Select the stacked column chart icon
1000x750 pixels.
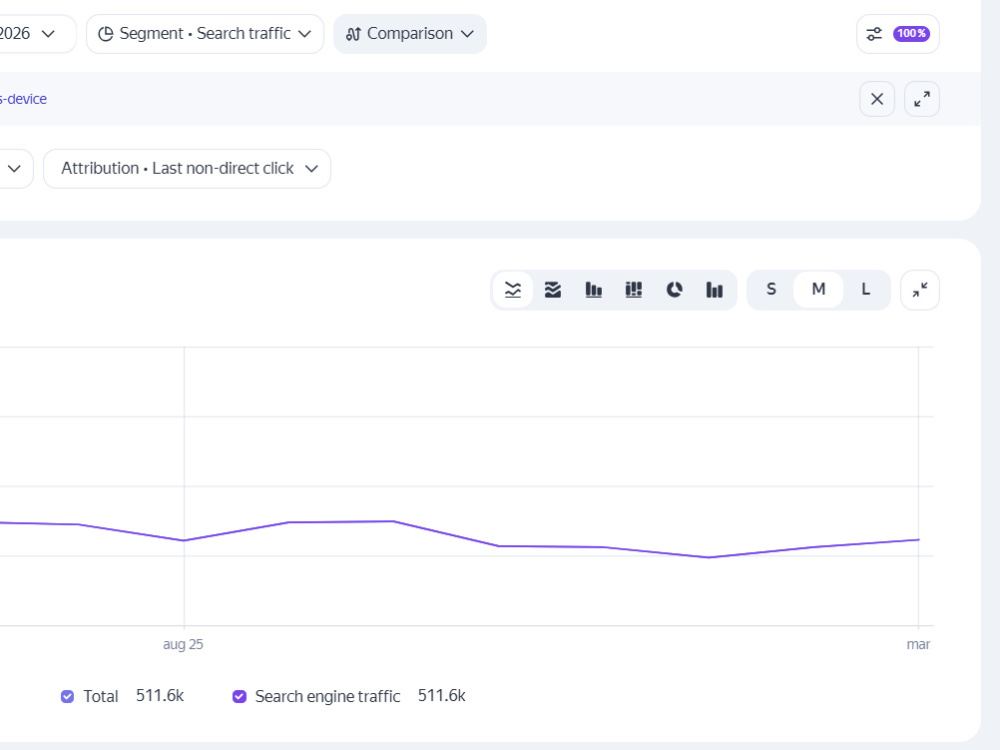(x=633, y=290)
